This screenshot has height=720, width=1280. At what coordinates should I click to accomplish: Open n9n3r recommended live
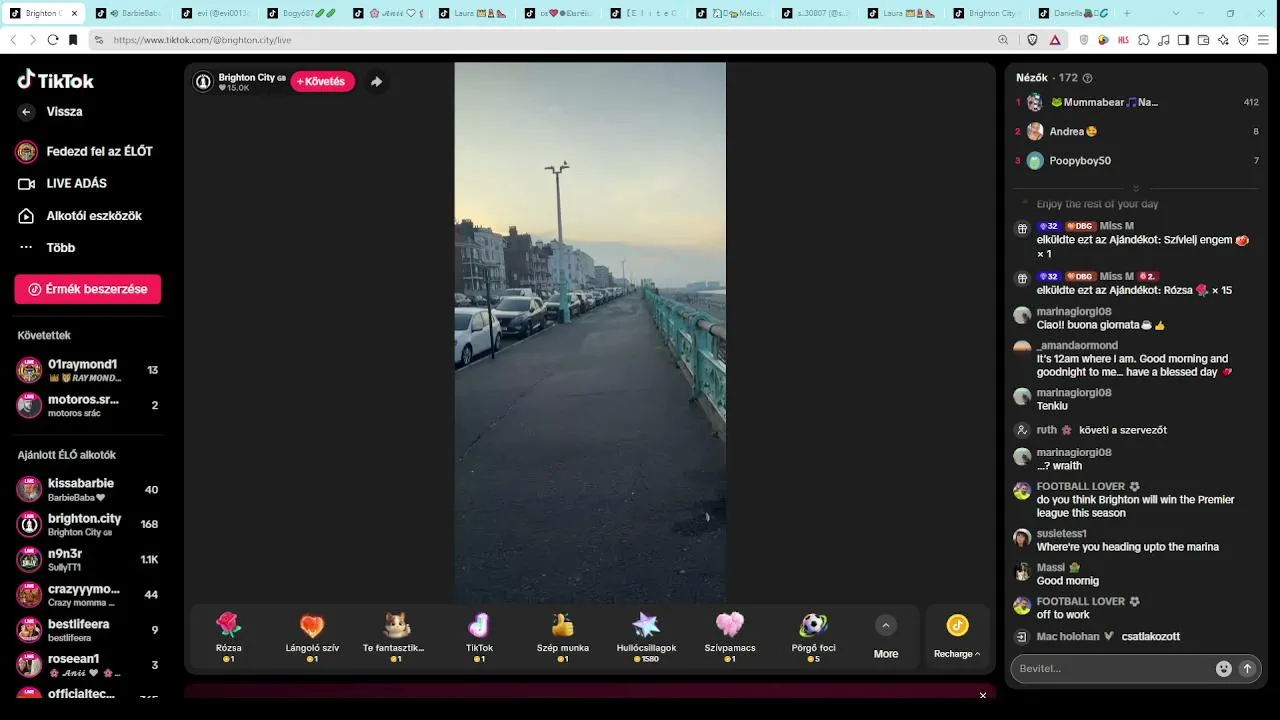pyautogui.click(x=88, y=559)
